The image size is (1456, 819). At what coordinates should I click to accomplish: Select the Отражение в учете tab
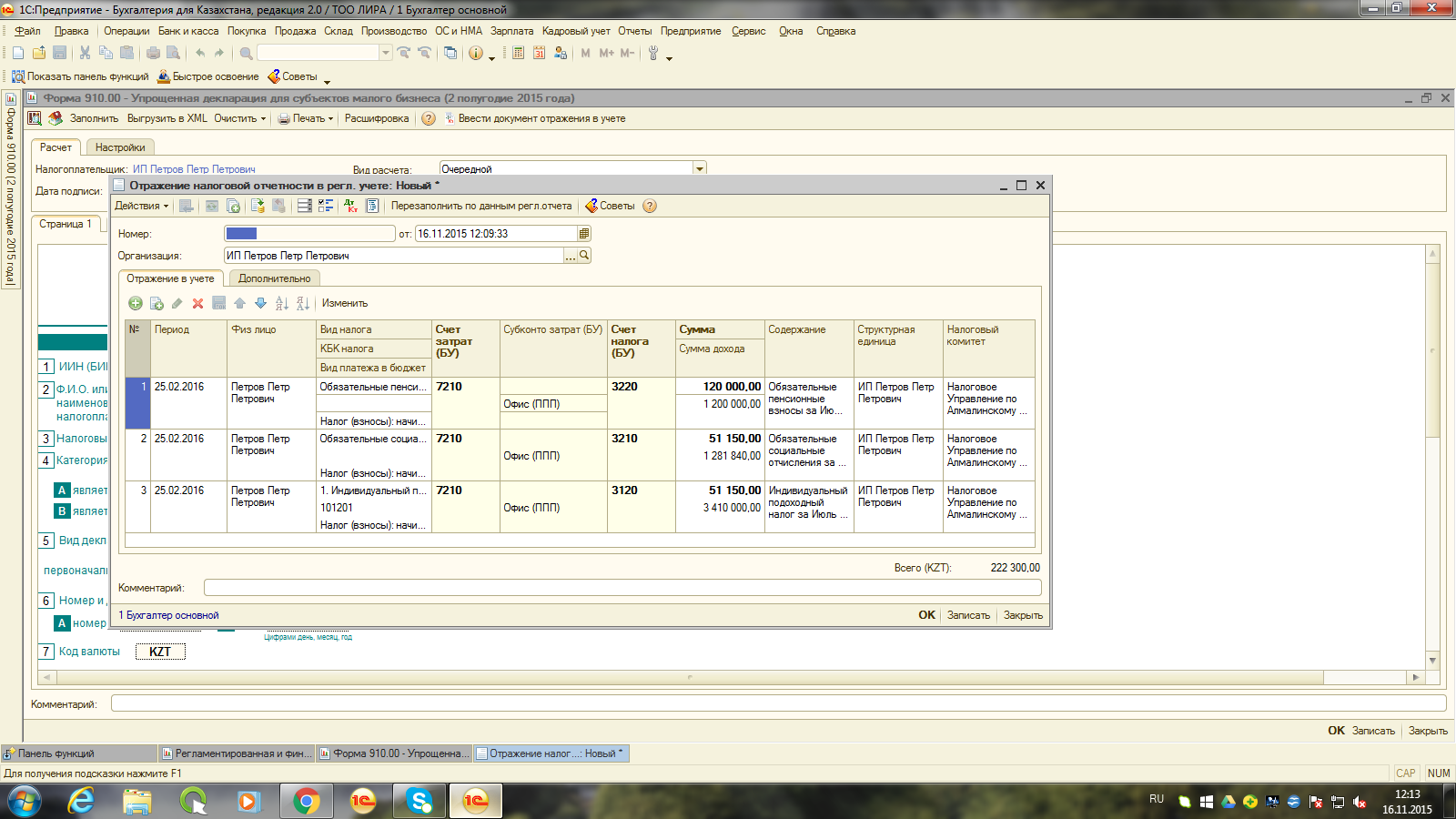tap(170, 278)
